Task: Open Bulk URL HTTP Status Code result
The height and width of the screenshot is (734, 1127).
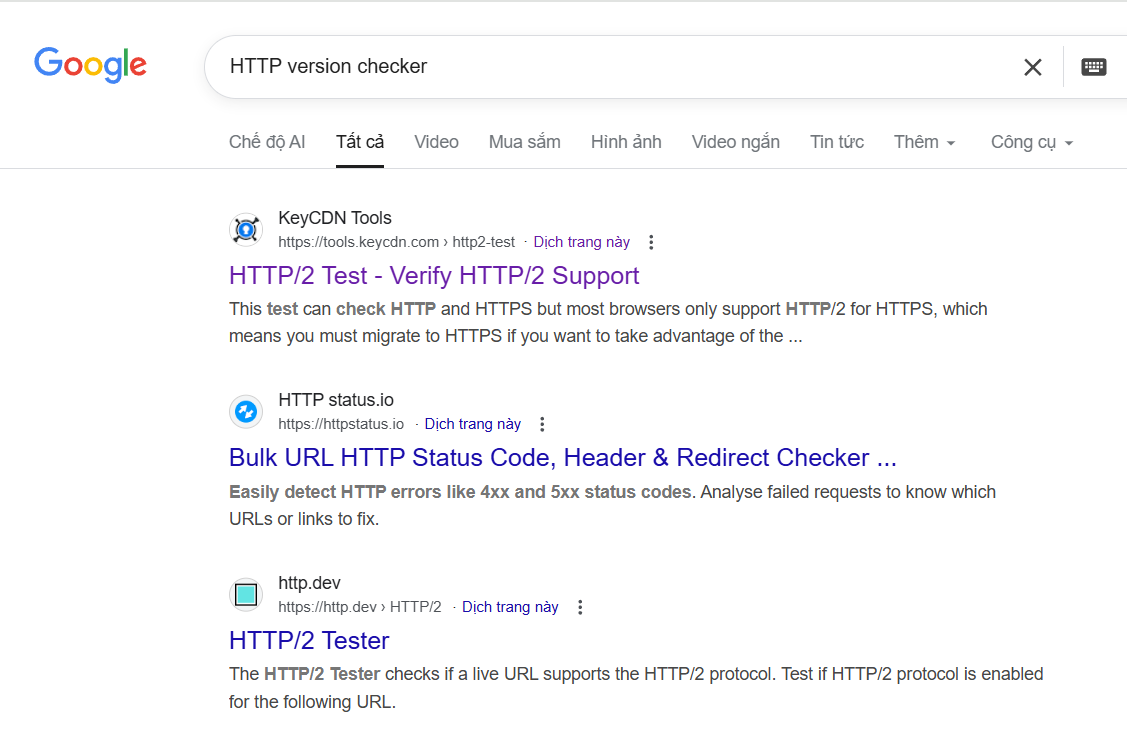Action: (x=562, y=458)
